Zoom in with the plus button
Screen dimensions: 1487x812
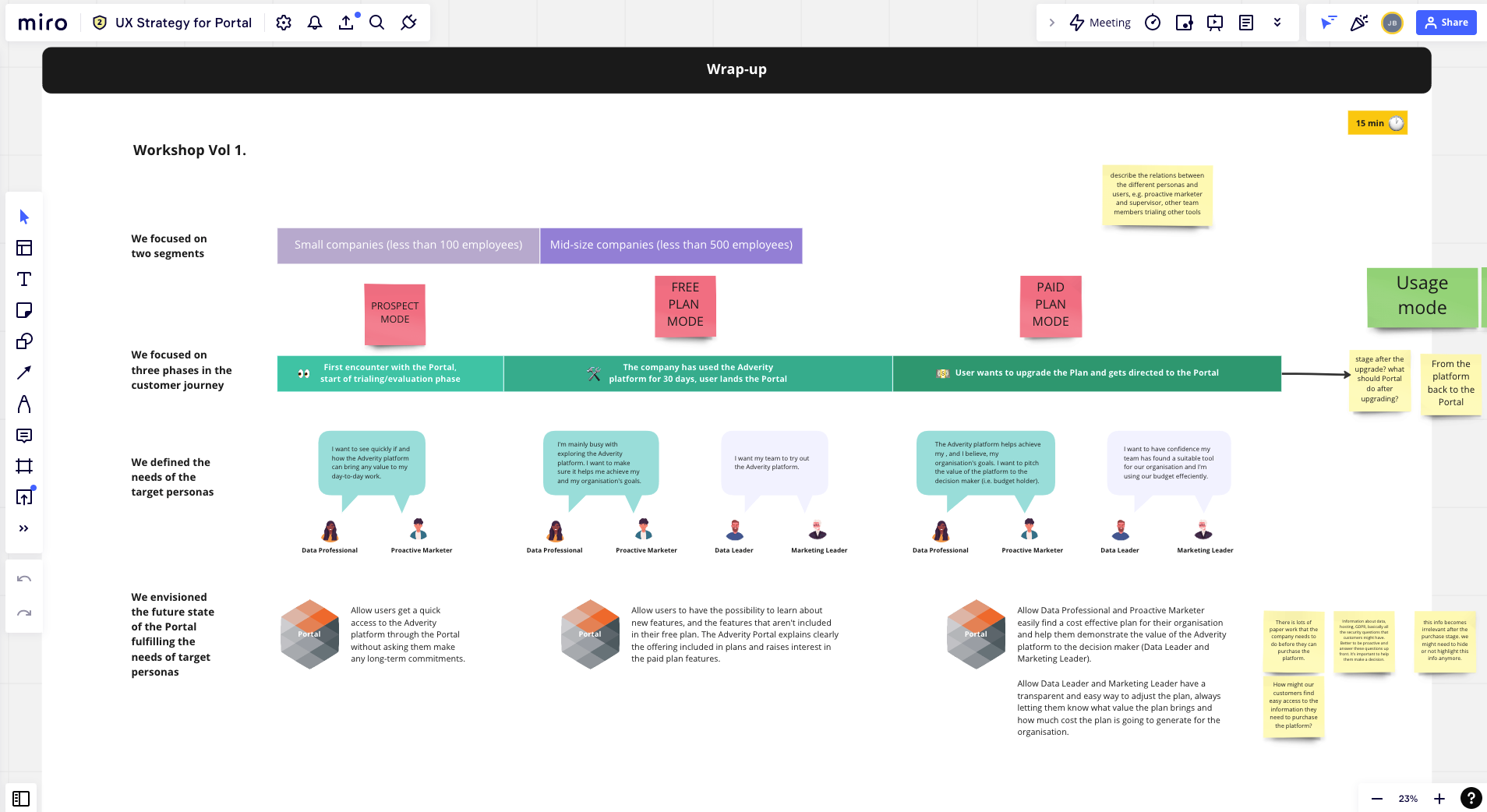(x=1439, y=799)
